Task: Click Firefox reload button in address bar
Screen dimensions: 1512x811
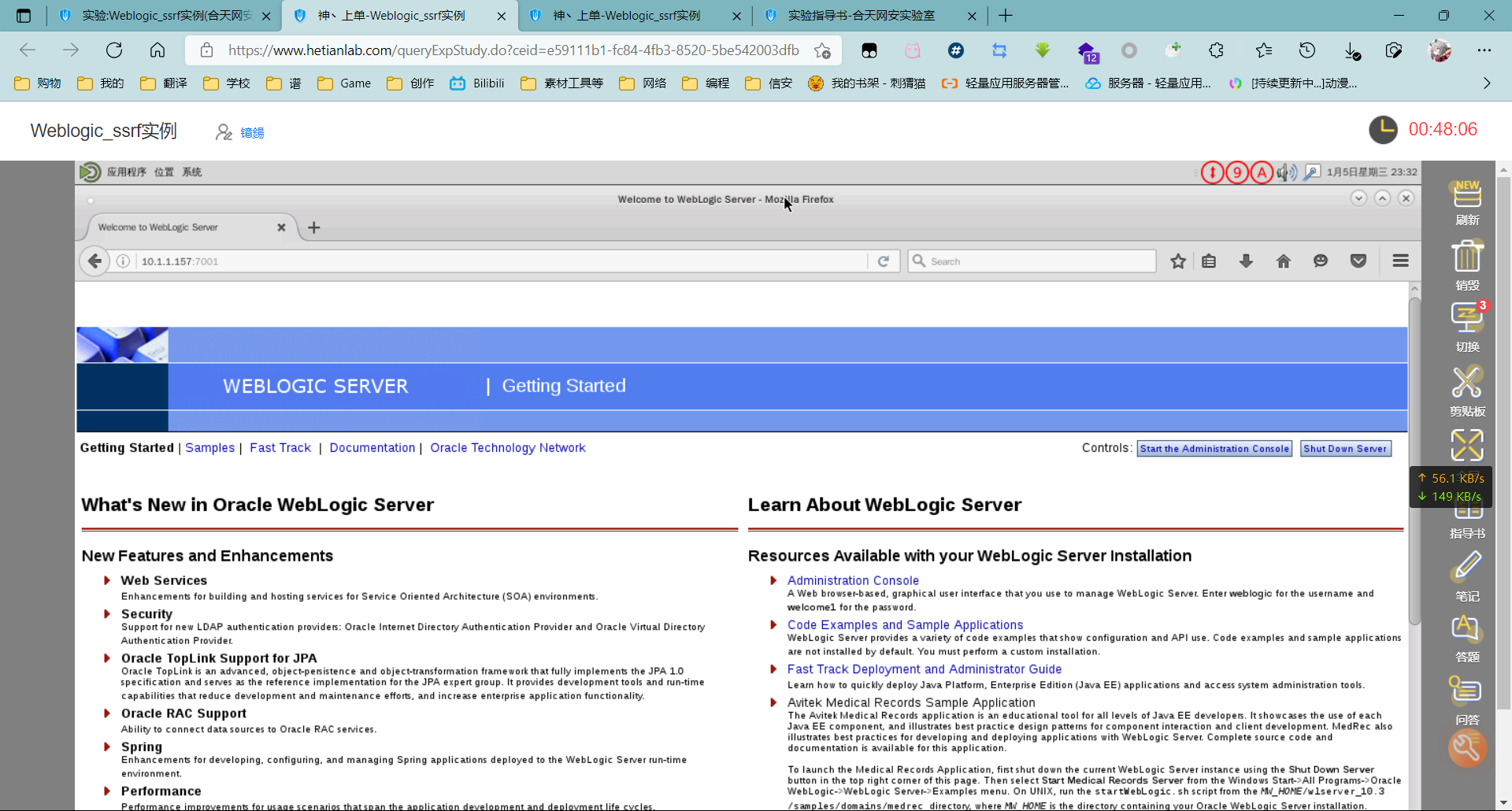Action: 884,261
